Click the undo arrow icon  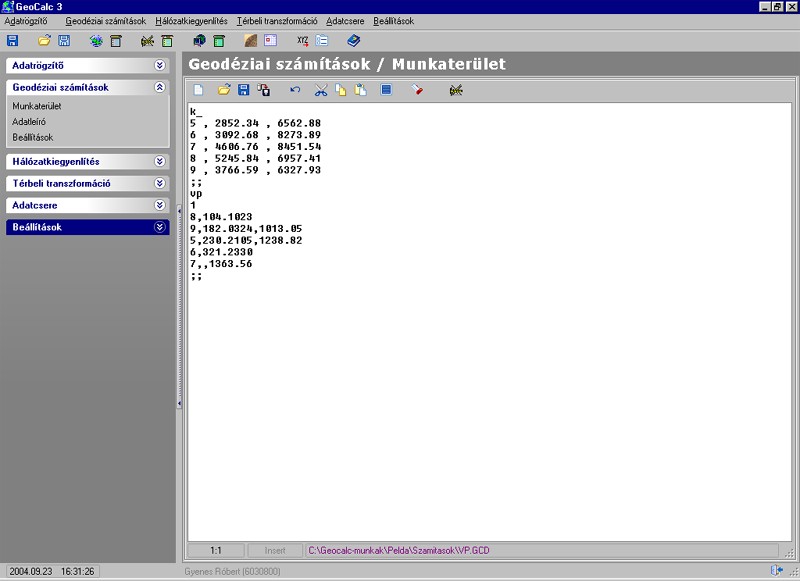click(295, 90)
